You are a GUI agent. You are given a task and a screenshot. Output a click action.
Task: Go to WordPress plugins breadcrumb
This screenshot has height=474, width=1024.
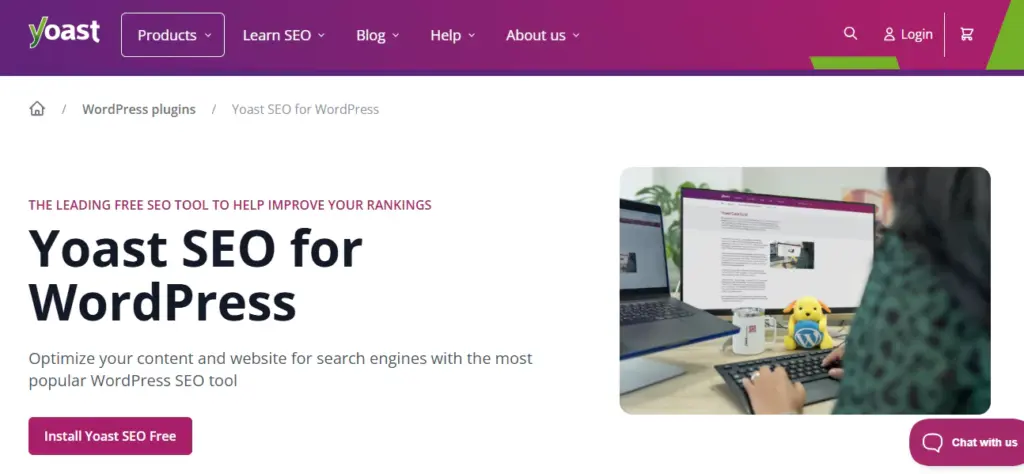[138, 110]
